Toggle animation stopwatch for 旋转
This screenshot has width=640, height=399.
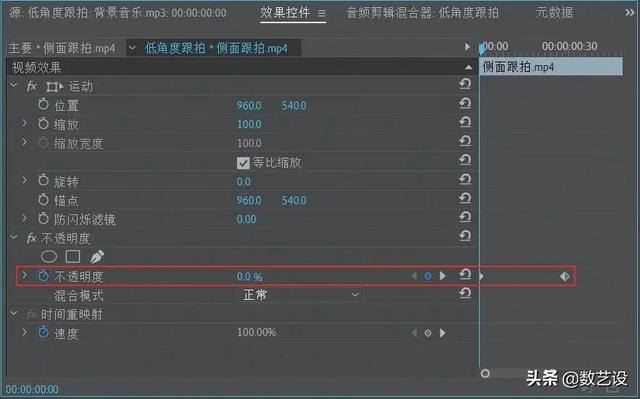(x=43, y=180)
